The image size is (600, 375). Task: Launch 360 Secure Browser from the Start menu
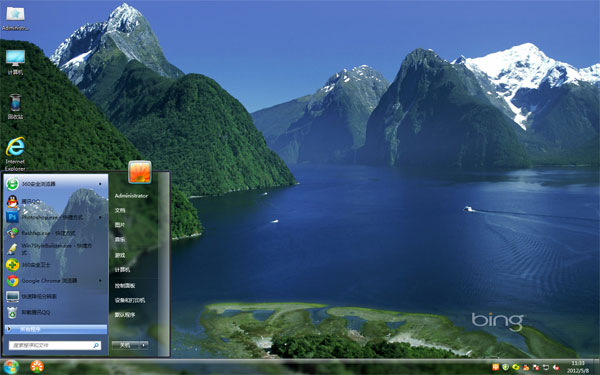[55, 184]
